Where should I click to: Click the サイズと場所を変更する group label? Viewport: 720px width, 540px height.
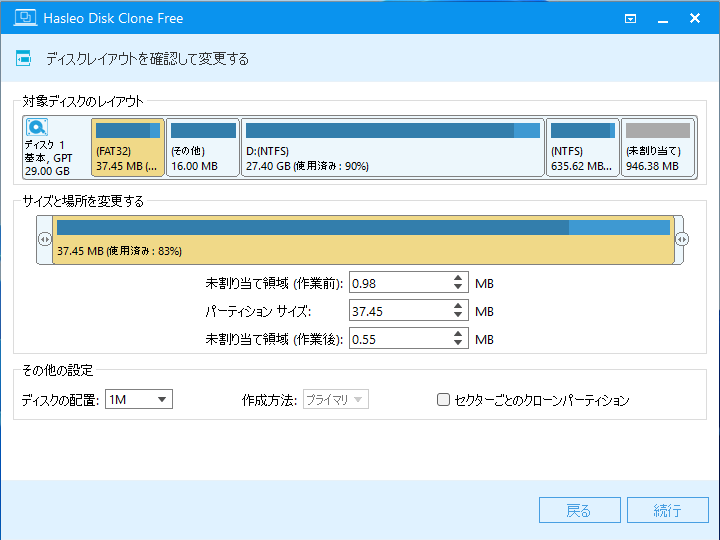tap(83, 201)
